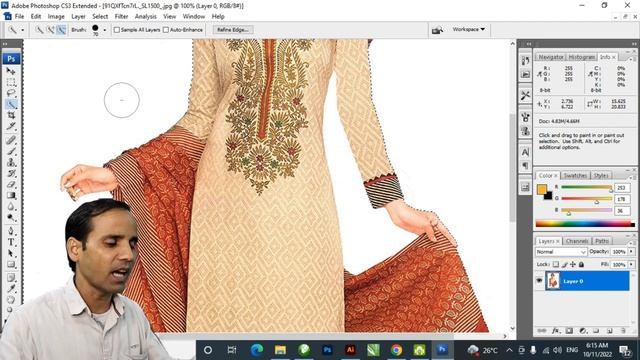Image resolution: width=640 pixels, height=360 pixels.
Task: Toggle lock position
Action: point(573,264)
